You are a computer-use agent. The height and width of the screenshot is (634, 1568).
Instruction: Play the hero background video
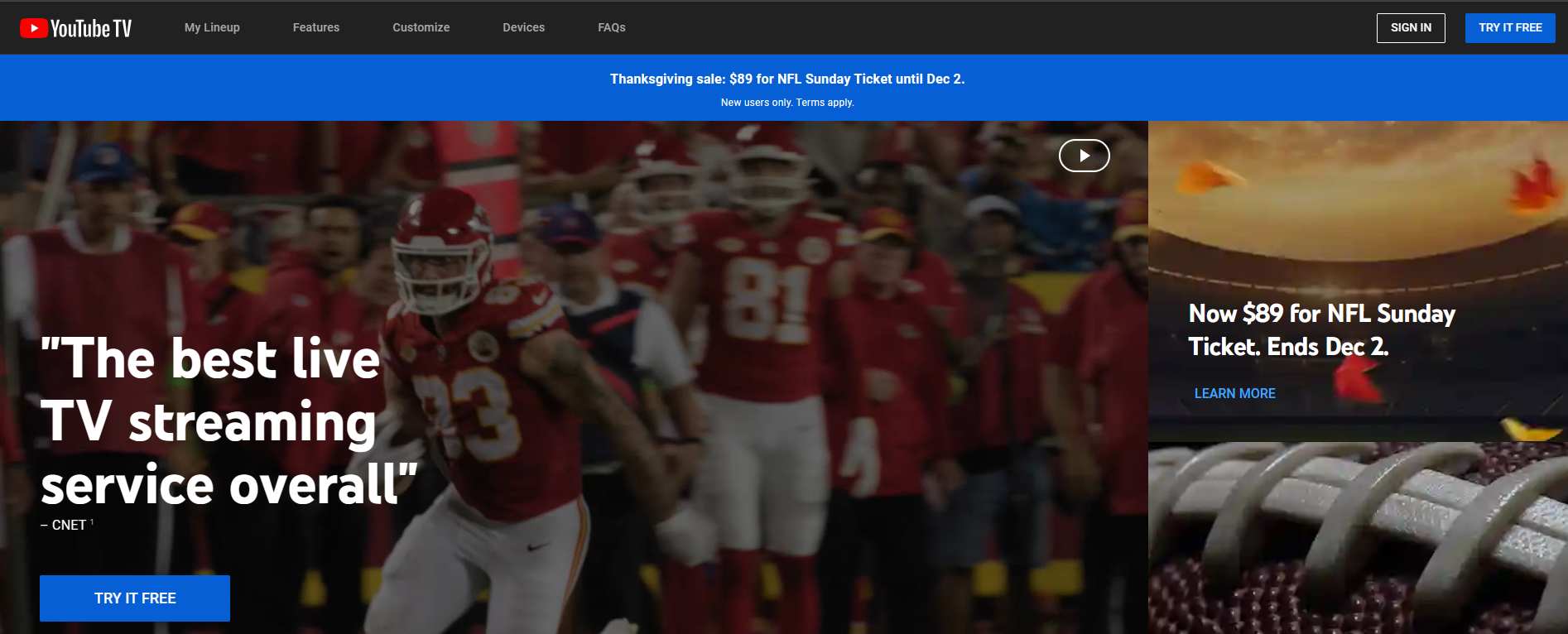[x=1085, y=156]
